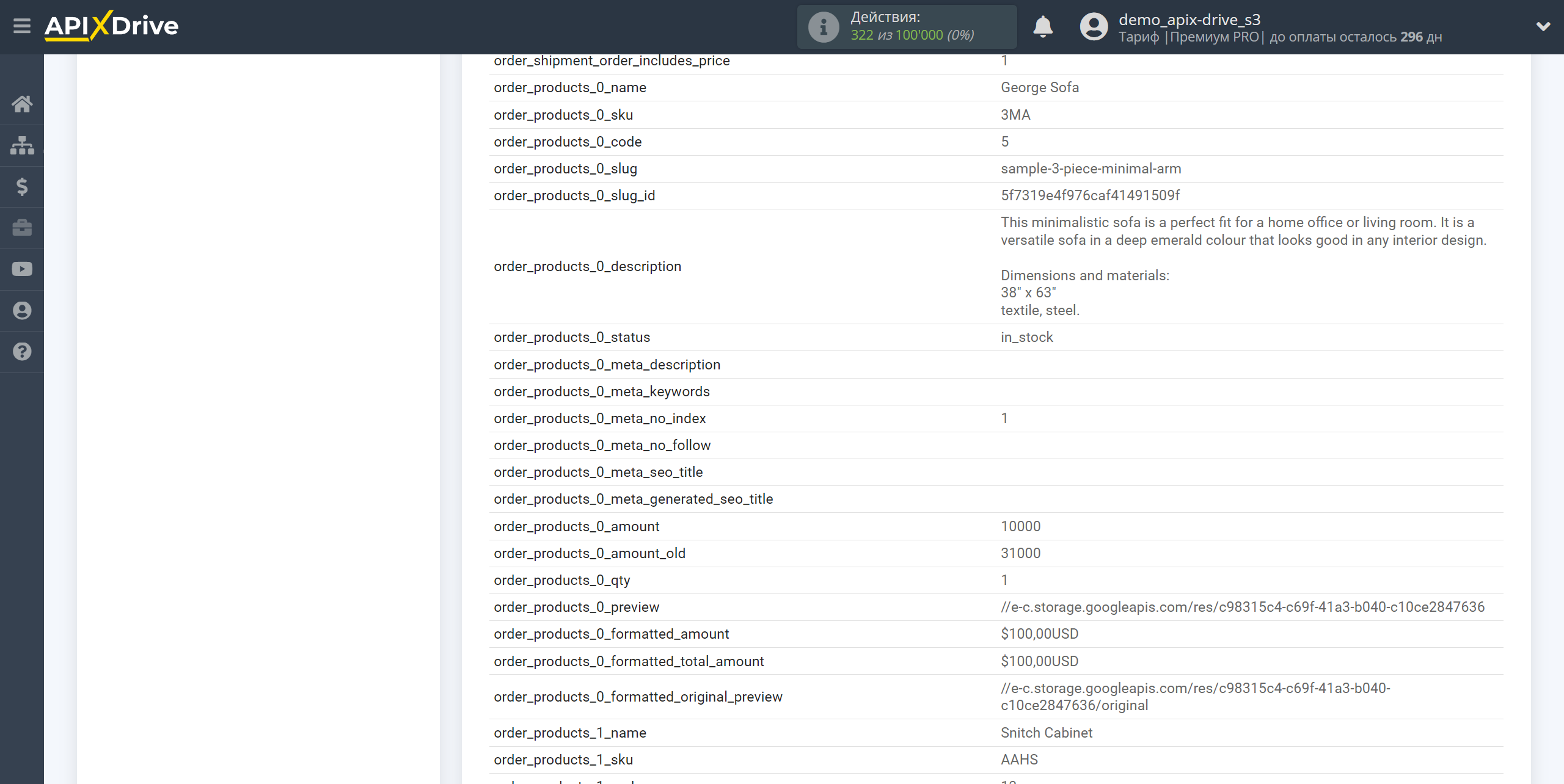Open the YouTube video tutorials icon
Image resolution: width=1564 pixels, height=784 pixels.
click(22, 269)
